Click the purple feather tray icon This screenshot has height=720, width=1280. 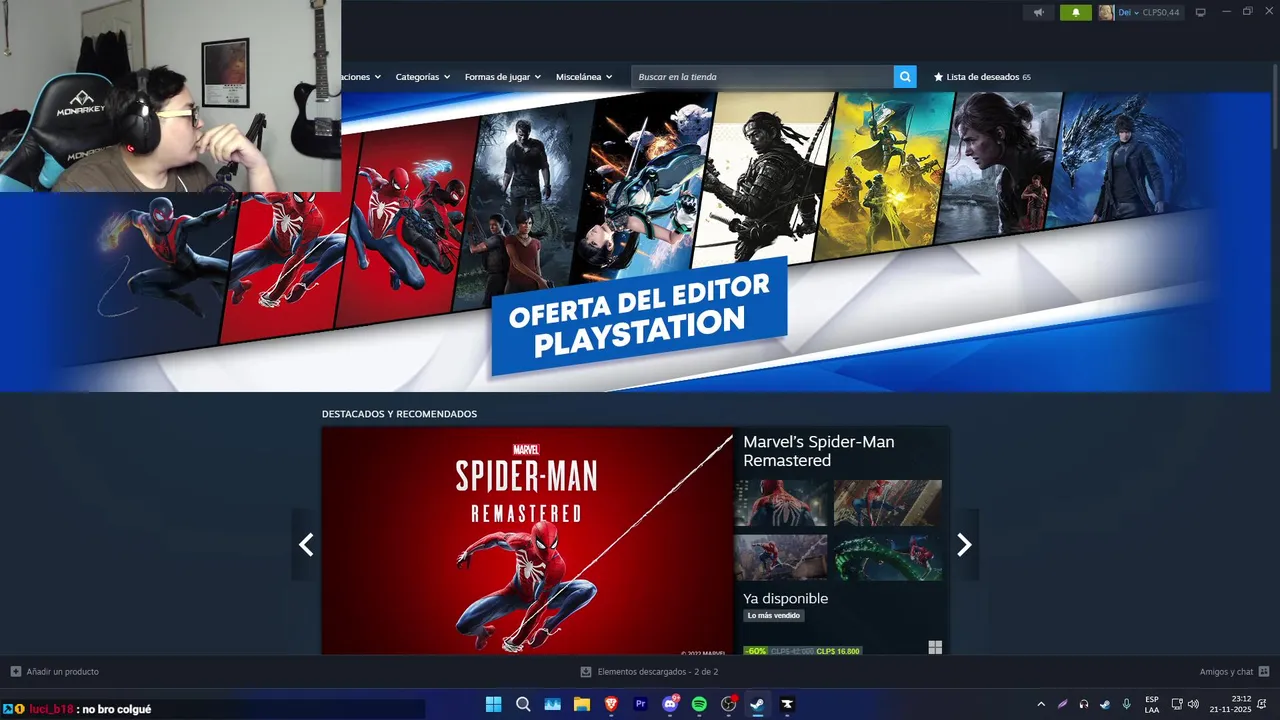pyautogui.click(x=1062, y=704)
